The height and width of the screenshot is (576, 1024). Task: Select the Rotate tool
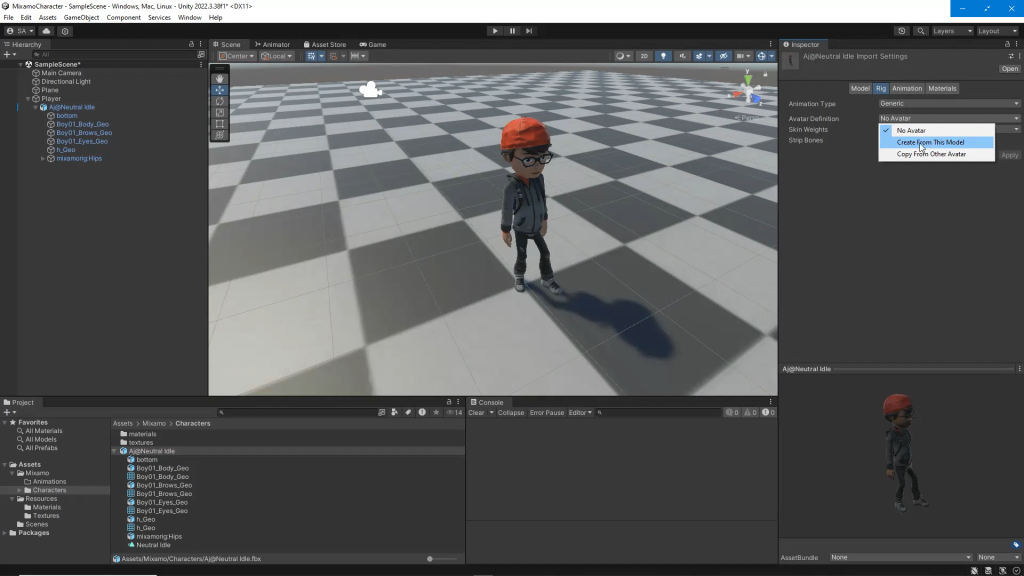point(219,101)
